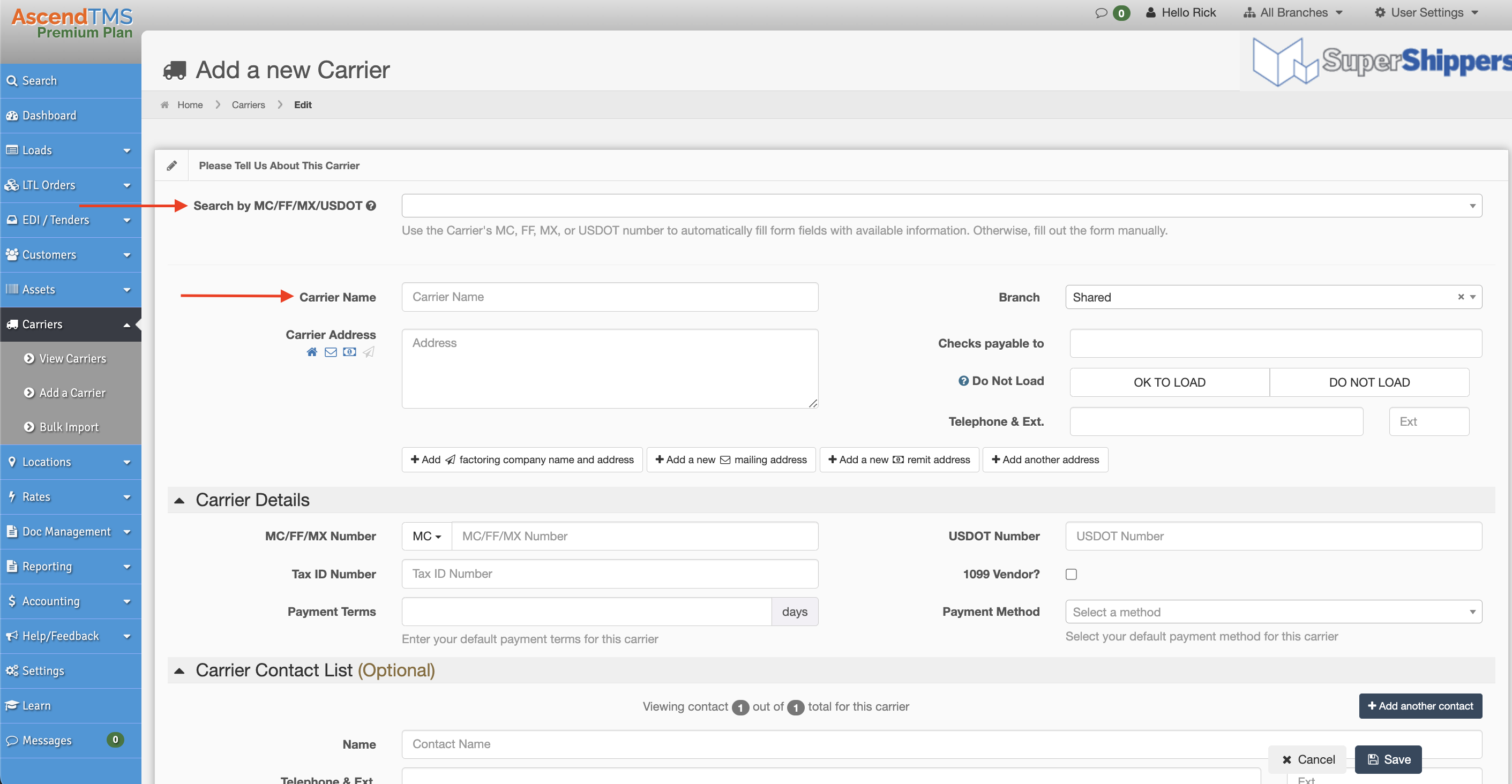1512x784 pixels.
Task: Expand the Loads sidebar menu
Action: coord(70,150)
